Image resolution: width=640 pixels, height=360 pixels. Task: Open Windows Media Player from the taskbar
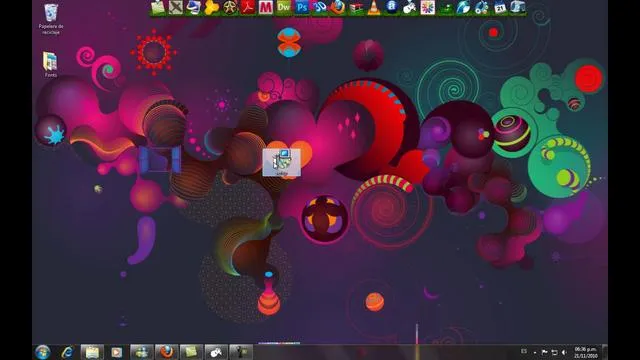coord(117,352)
